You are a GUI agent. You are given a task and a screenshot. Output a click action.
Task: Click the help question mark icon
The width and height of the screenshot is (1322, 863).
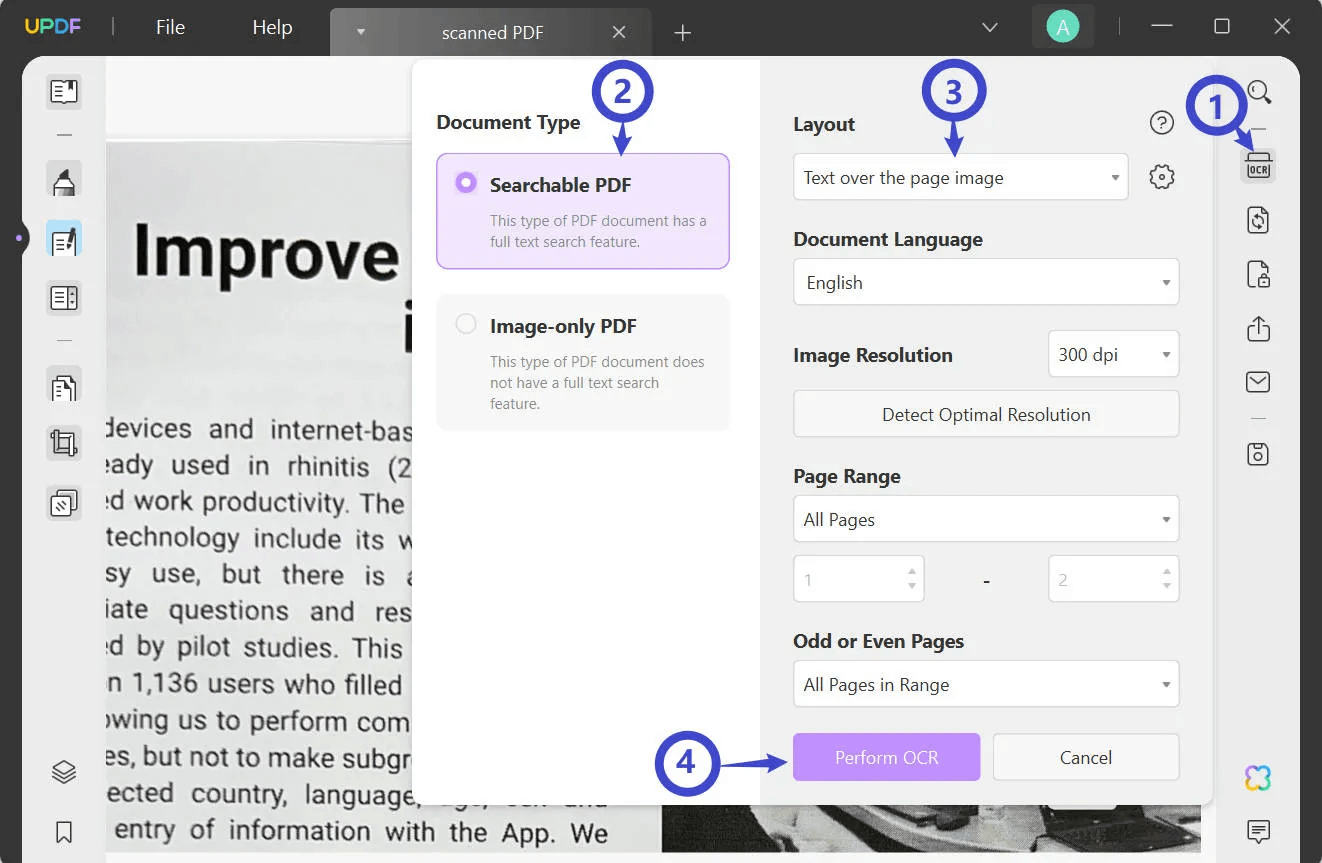click(1161, 123)
